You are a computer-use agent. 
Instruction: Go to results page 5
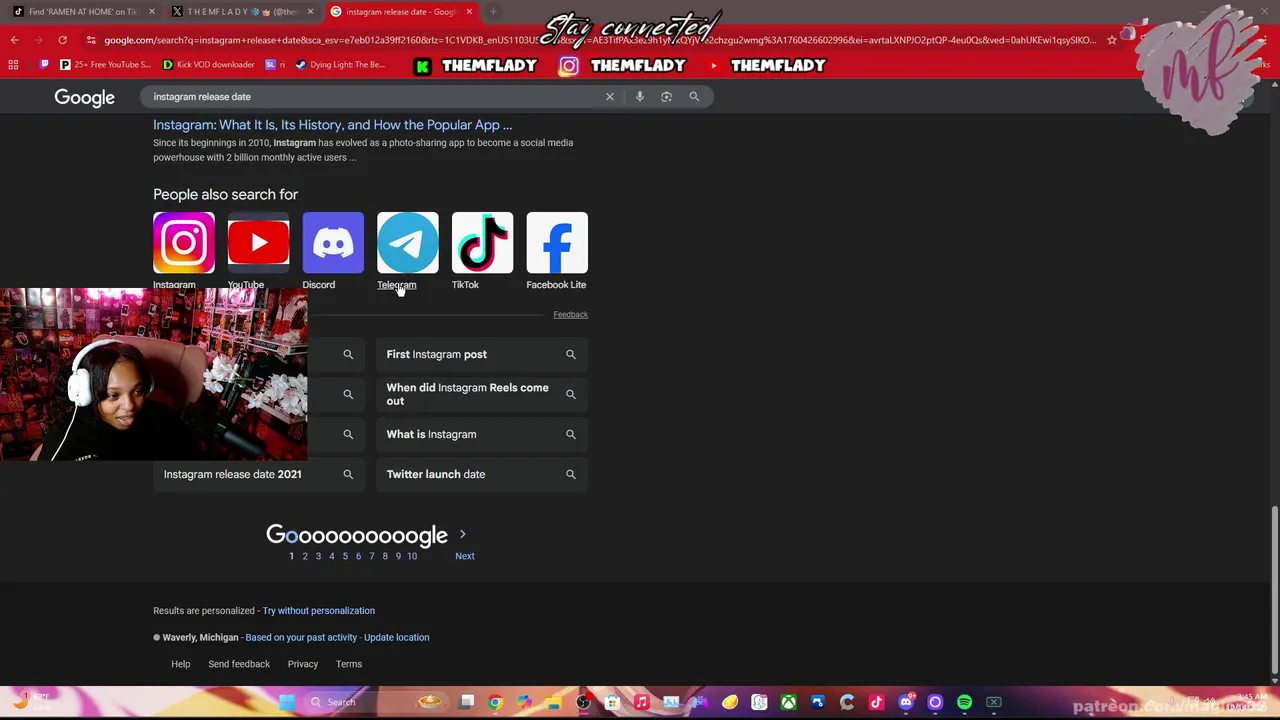pyautogui.click(x=345, y=556)
